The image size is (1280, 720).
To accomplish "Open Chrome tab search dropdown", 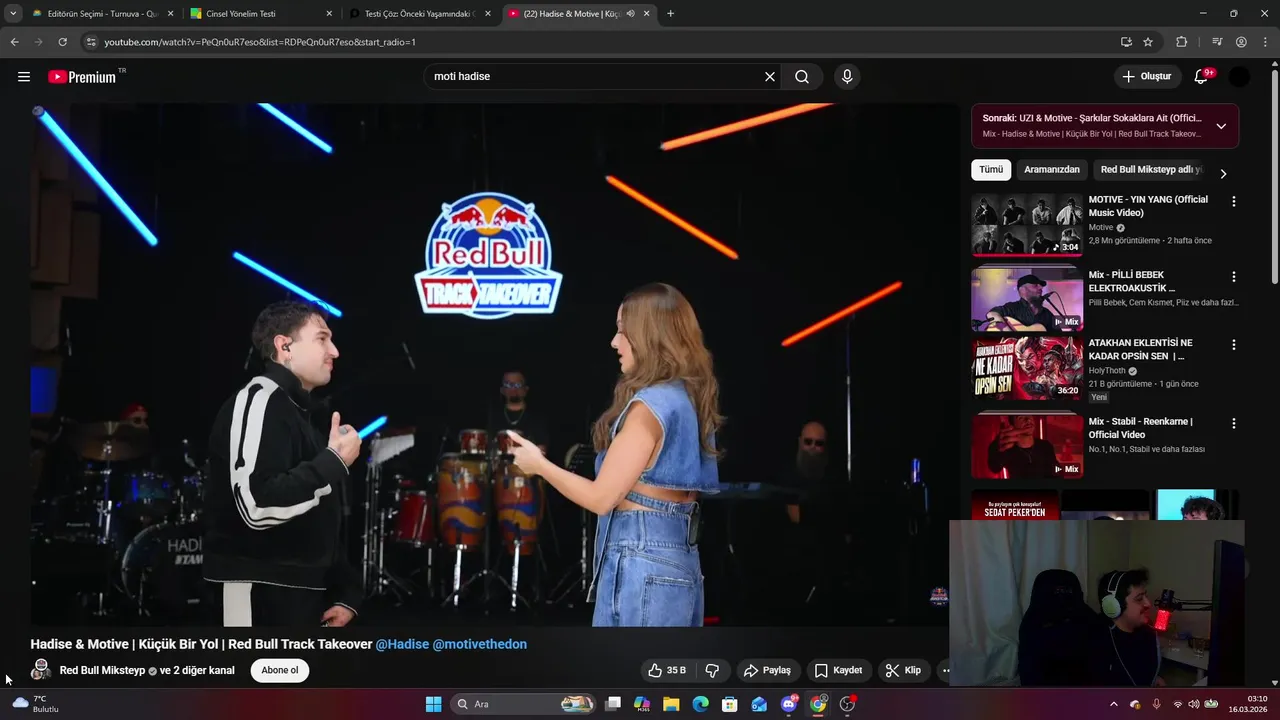I will (x=13, y=14).
